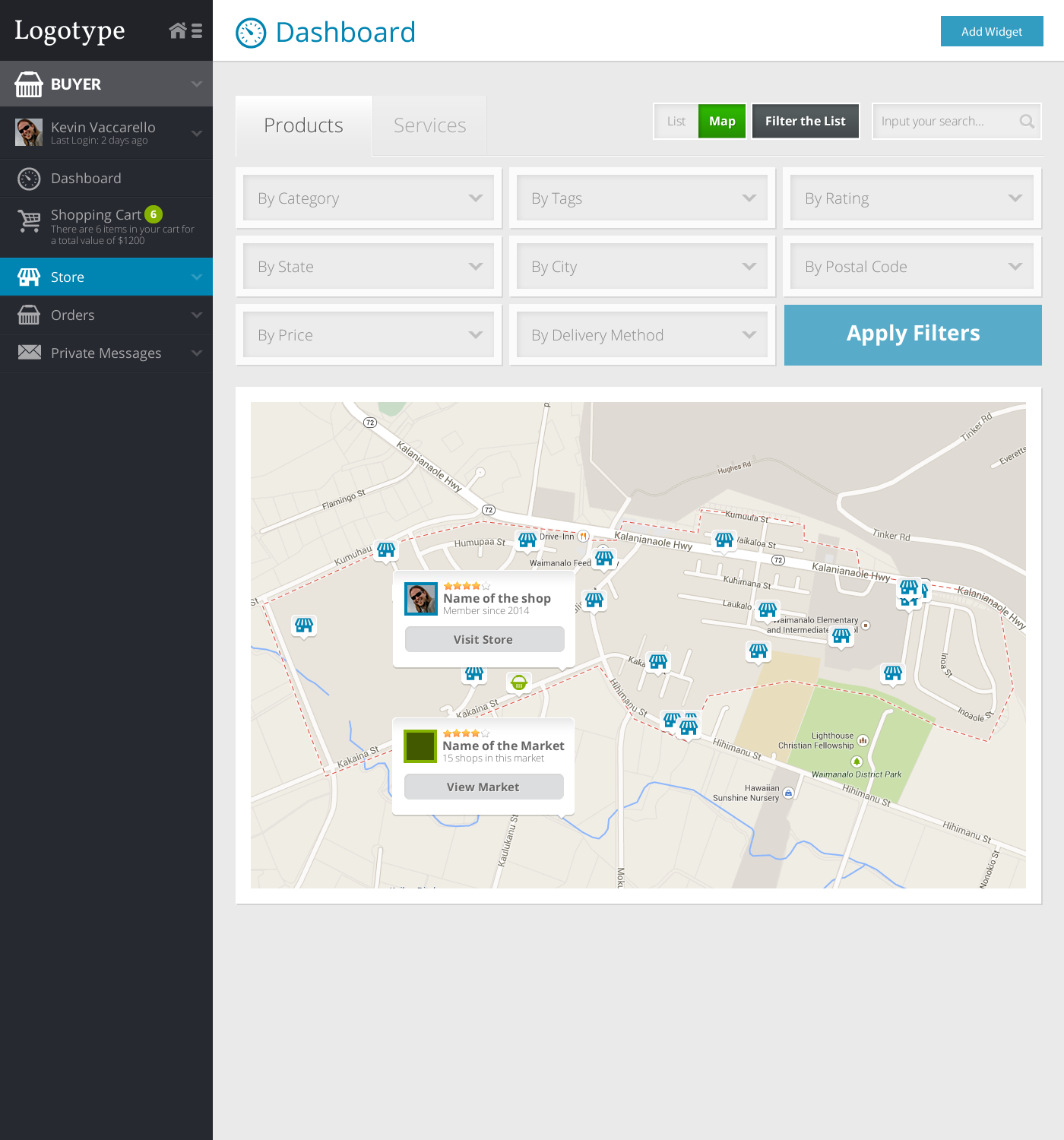Switch to Map view
Screen dimensions: 1064x1140
point(722,122)
